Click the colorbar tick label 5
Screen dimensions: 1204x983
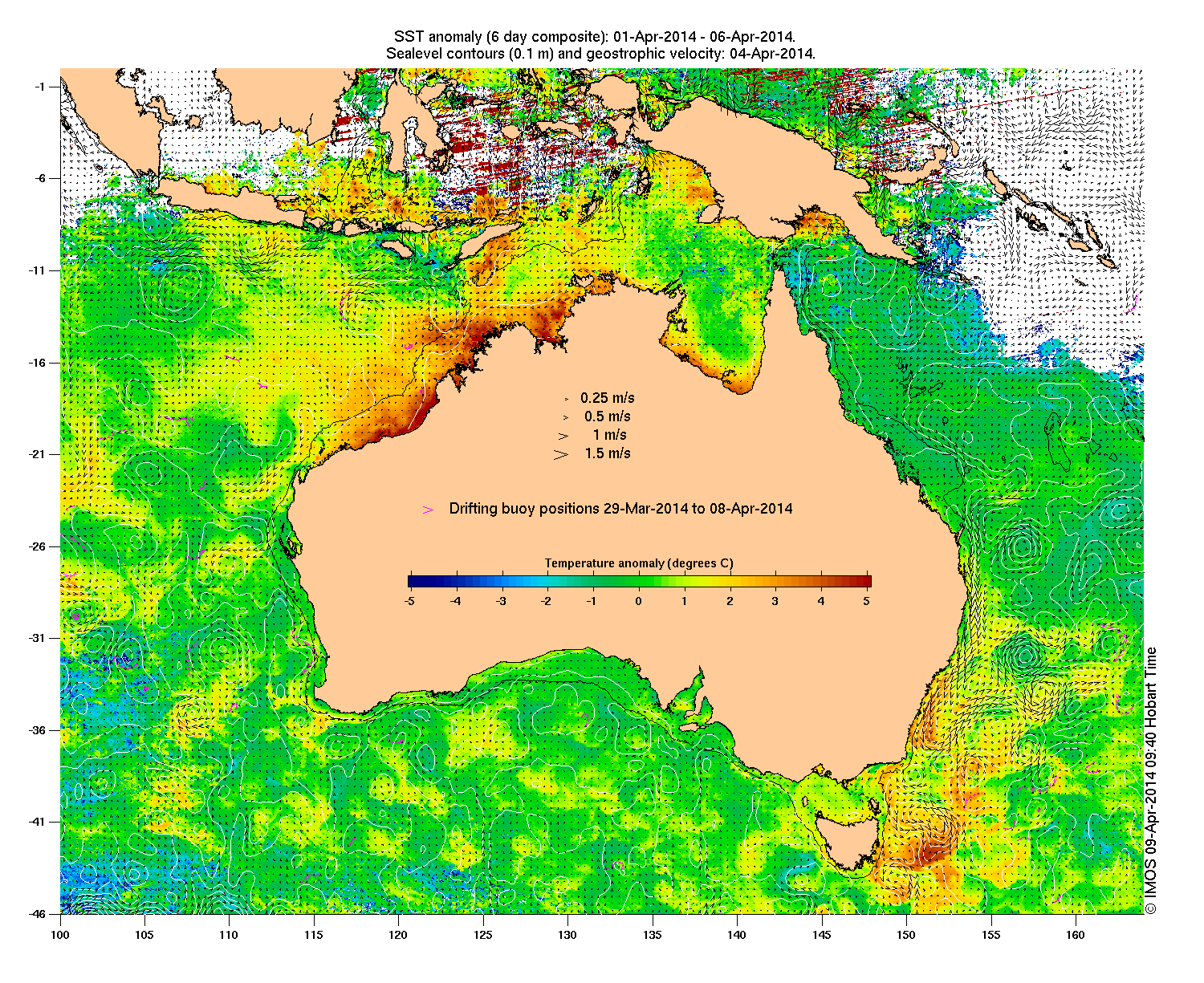(867, 600)
